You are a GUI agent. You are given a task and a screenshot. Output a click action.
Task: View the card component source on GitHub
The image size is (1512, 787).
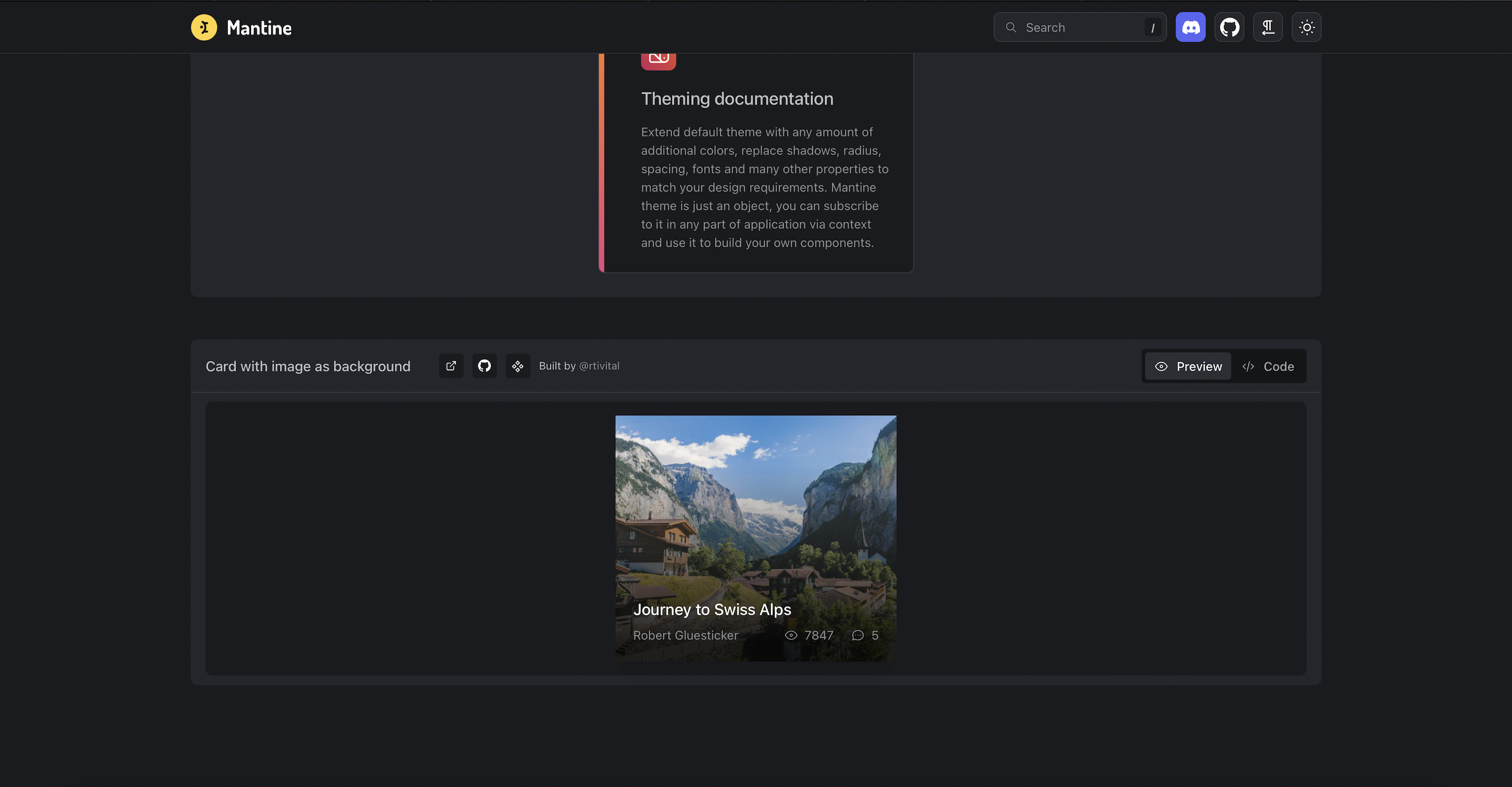click(x=484, y=366)
